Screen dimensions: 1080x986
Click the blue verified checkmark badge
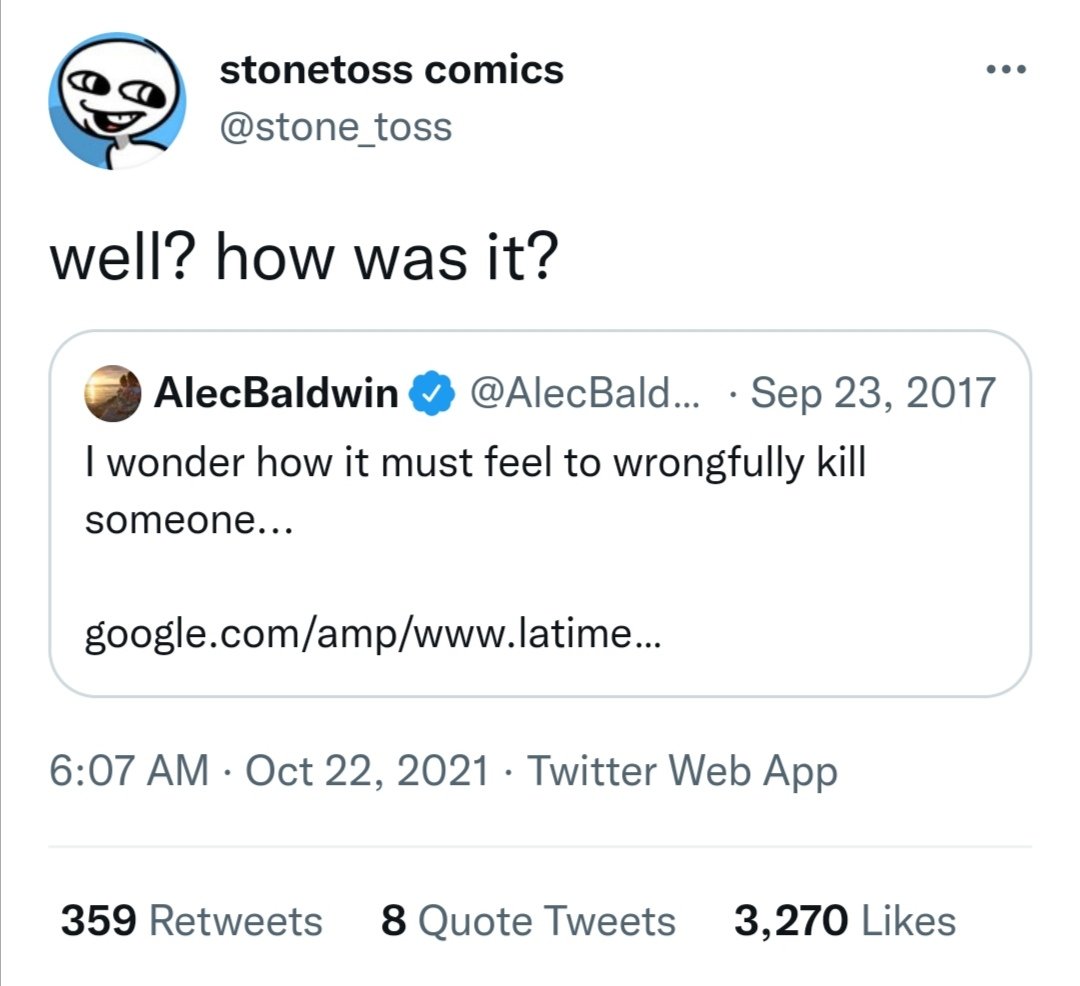coord(428,393)
